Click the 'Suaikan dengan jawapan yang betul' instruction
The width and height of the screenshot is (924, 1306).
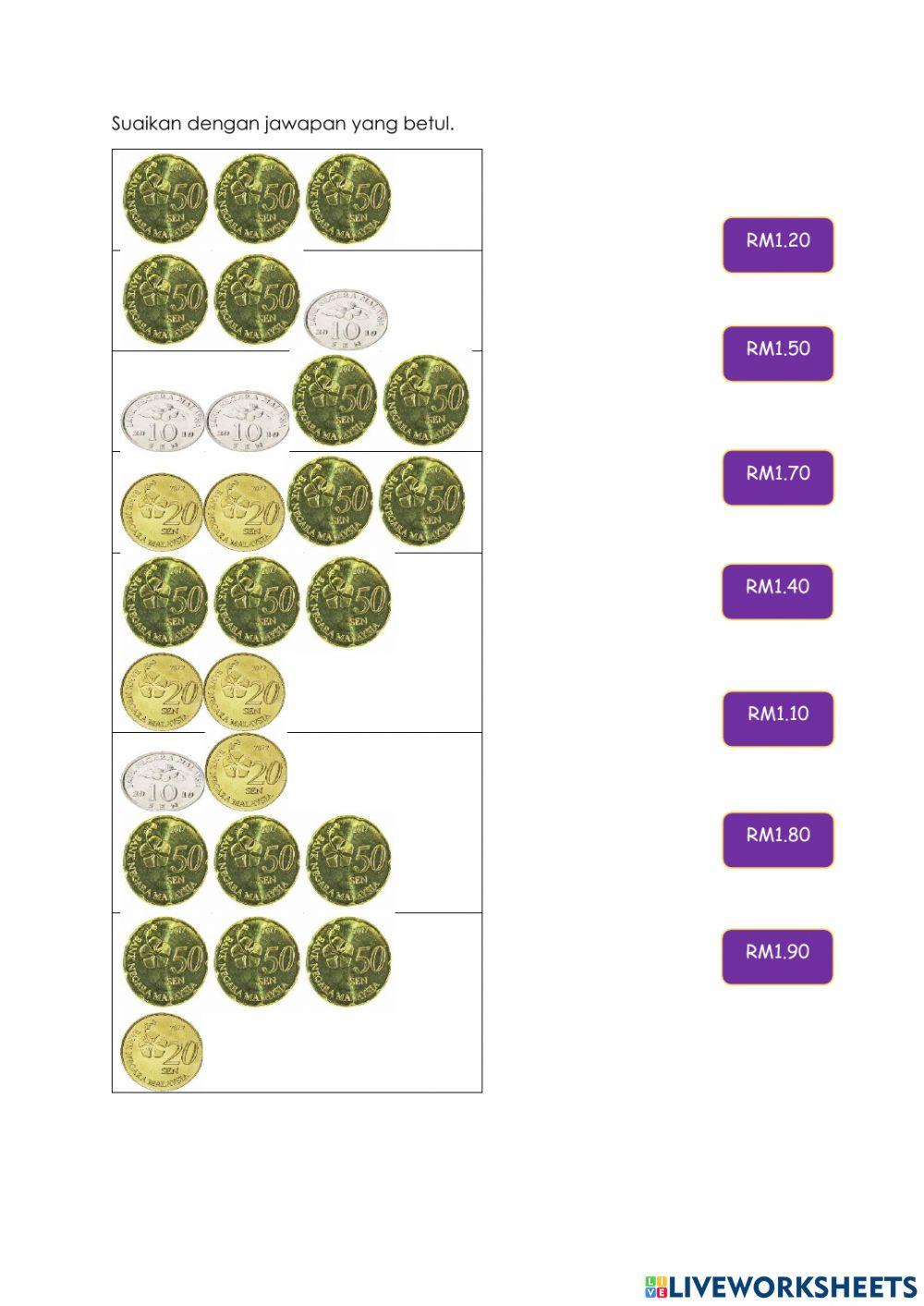283,123
